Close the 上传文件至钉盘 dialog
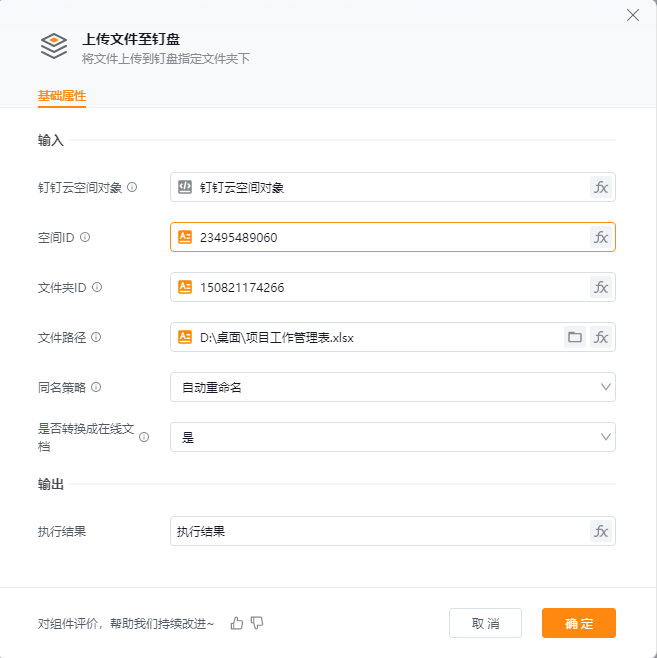 pyautogui.click(x=633, y=16)
